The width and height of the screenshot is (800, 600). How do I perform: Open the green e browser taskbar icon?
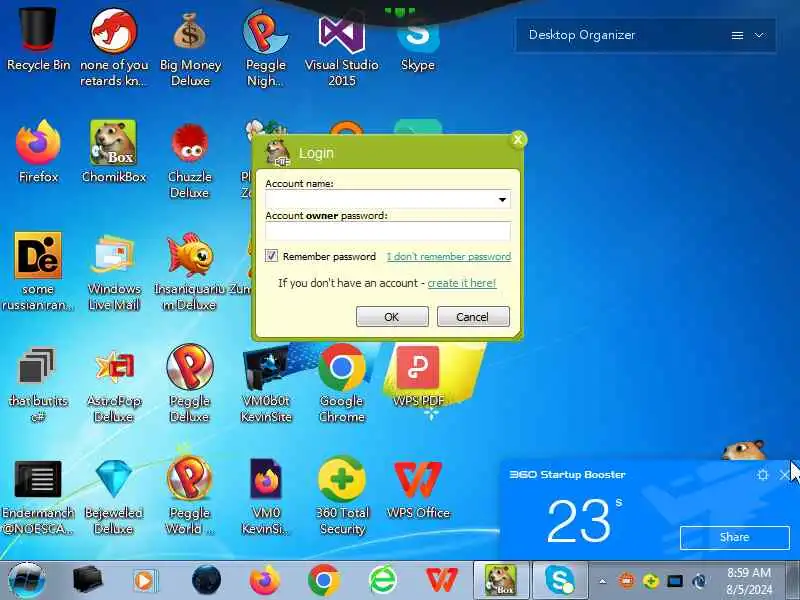(383, 580)
